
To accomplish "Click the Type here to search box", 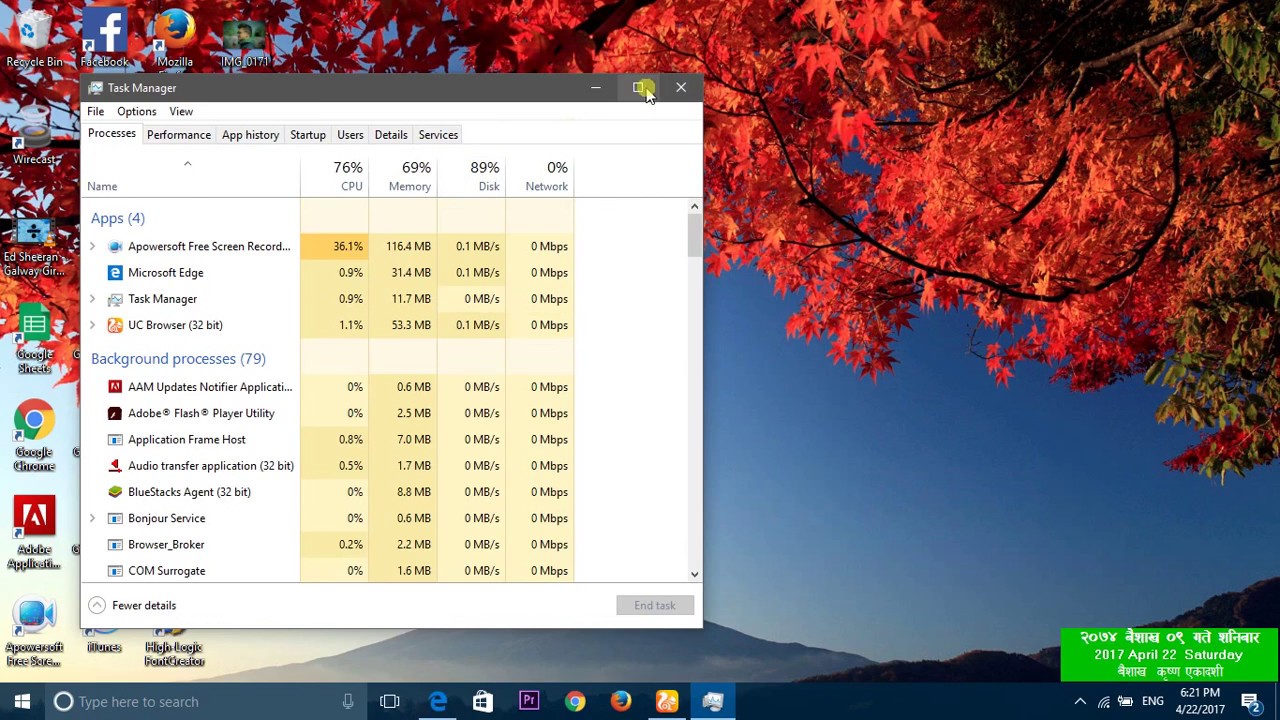I will [x=205, y=701].
